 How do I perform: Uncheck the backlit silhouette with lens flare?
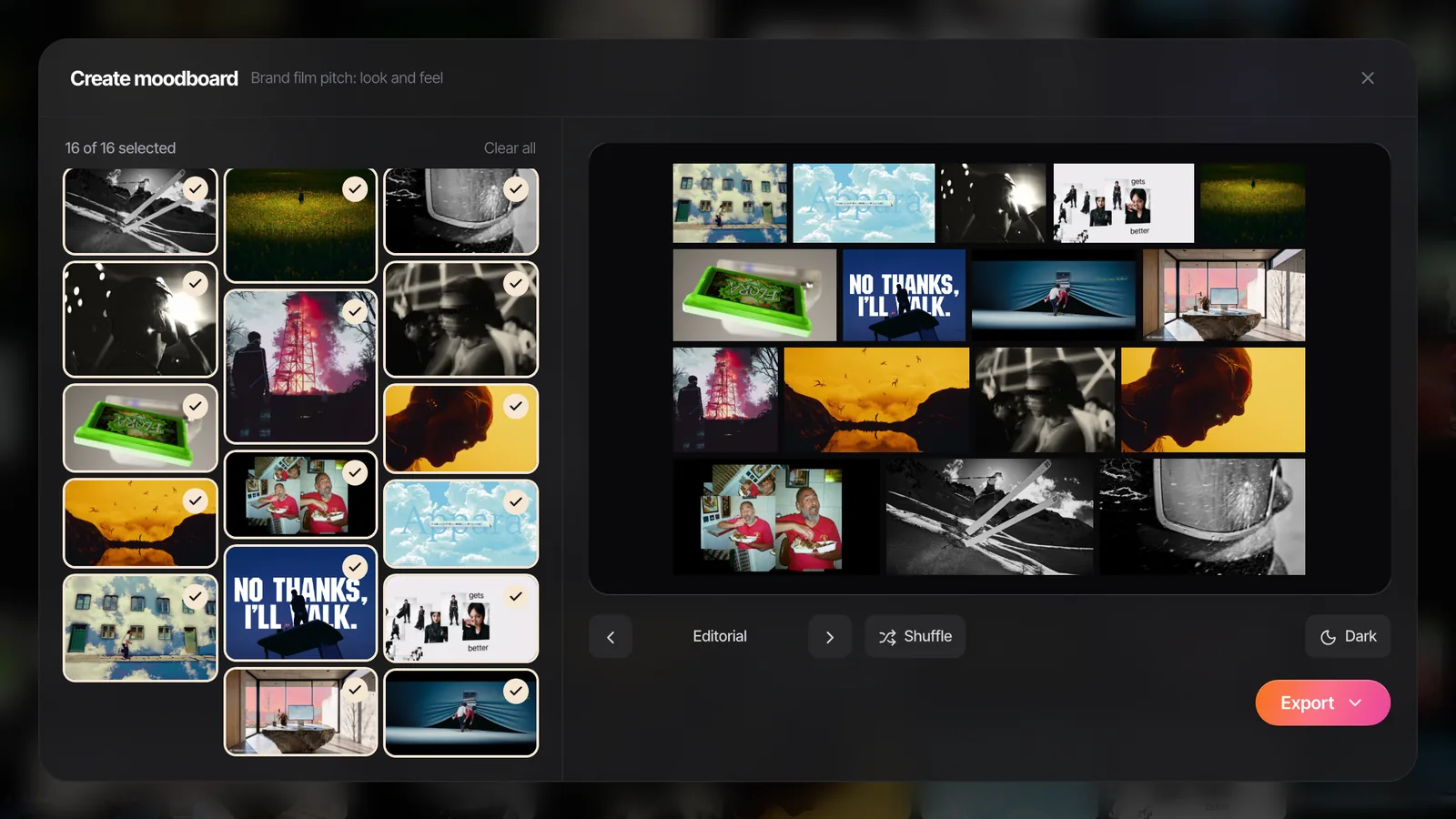[x=196, y=283]
